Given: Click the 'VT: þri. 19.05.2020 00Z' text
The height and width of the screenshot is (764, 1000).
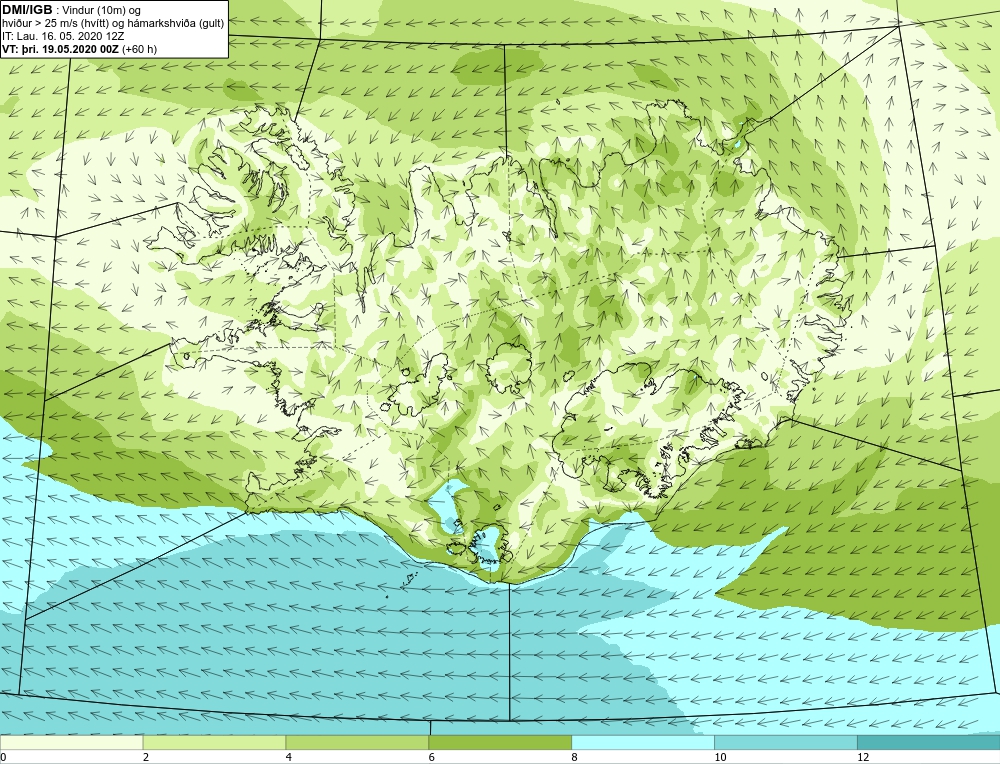Looking at the screenshot, I should point(60,48).
